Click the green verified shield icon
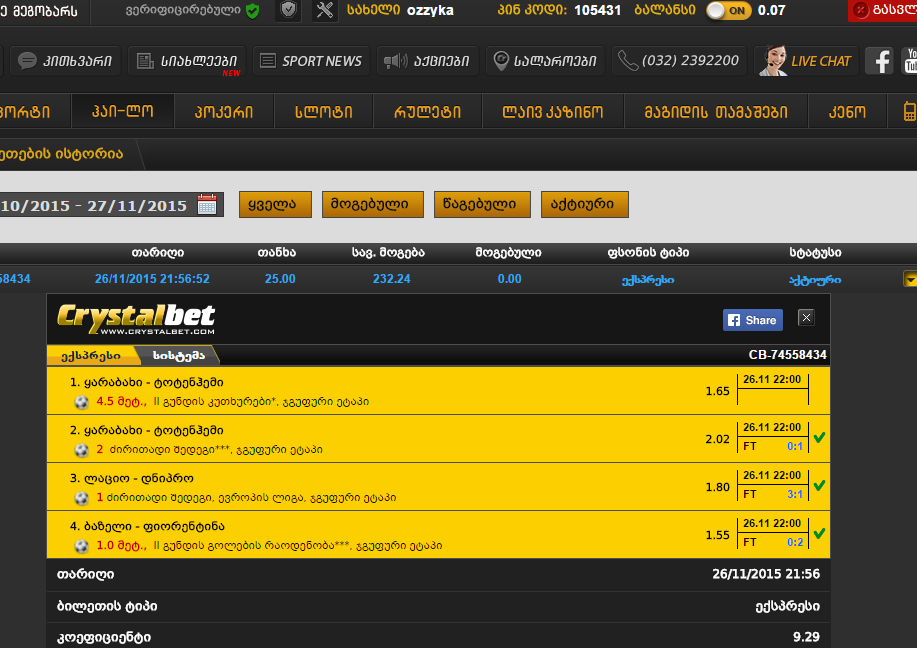Viewport: 917px width, 648px height. tap(253, 11)
